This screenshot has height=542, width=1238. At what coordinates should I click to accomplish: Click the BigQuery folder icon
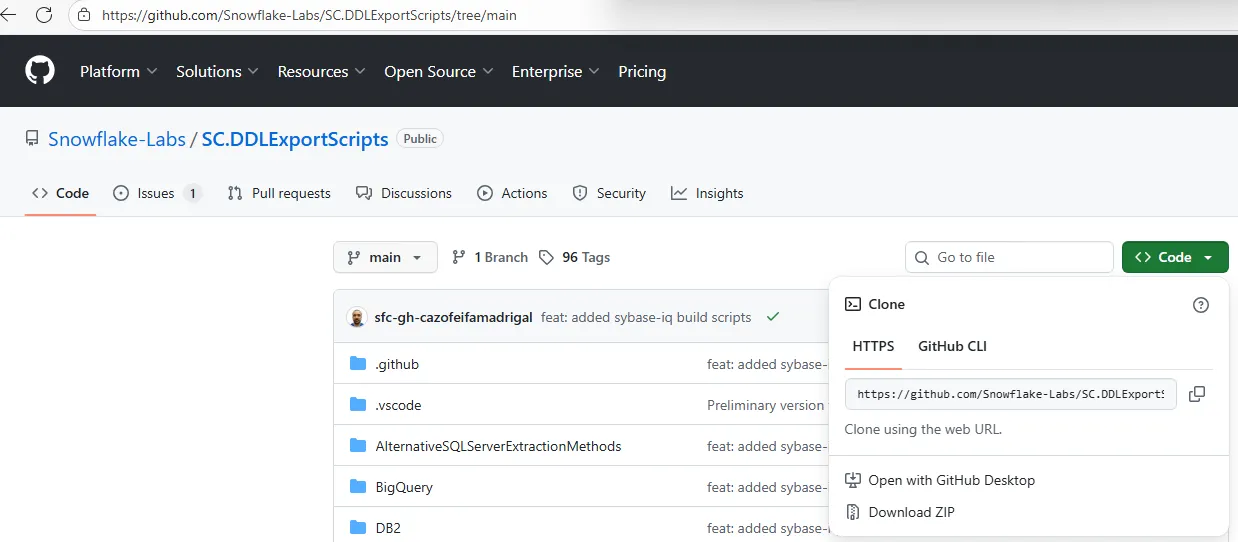click(358, 487)
